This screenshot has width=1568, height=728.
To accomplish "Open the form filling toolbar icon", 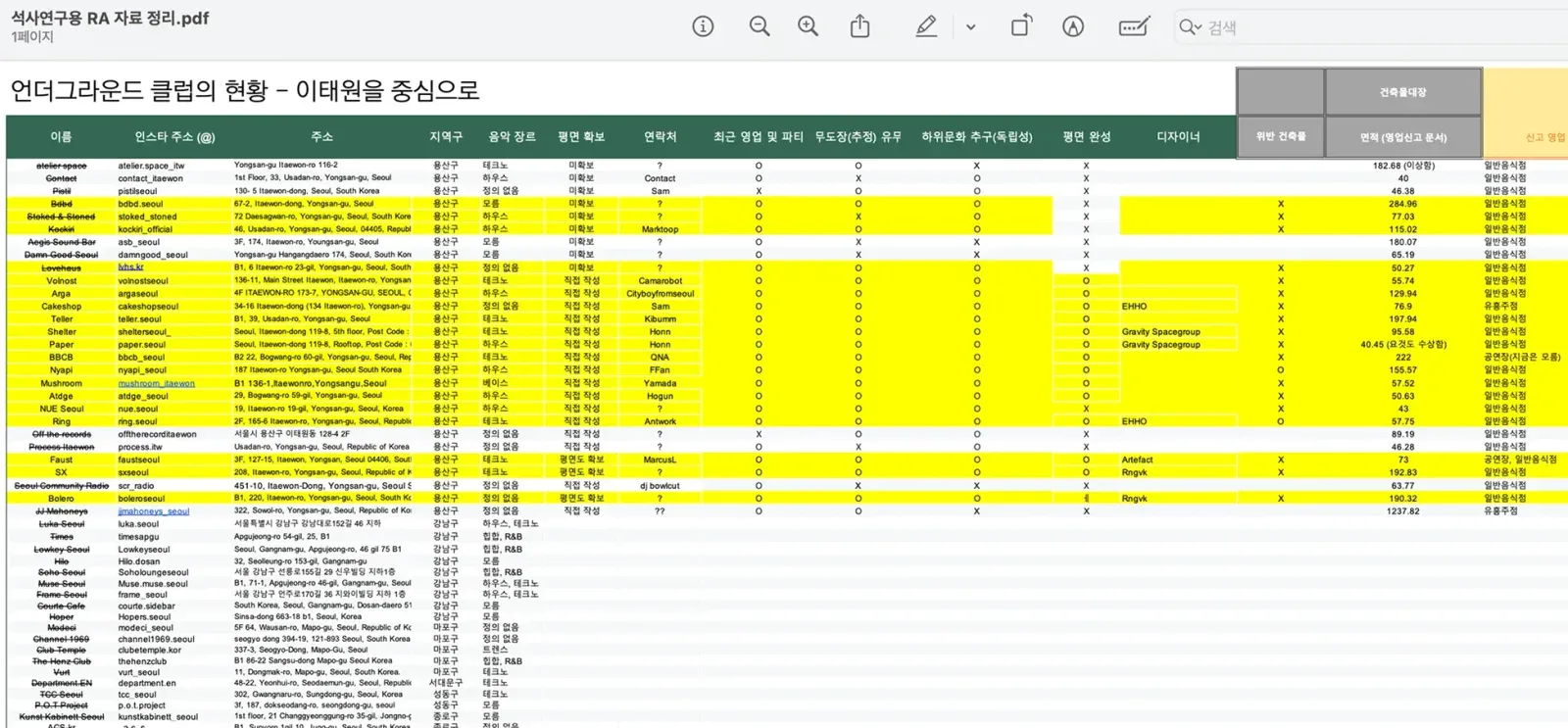I will point(1134,26).
